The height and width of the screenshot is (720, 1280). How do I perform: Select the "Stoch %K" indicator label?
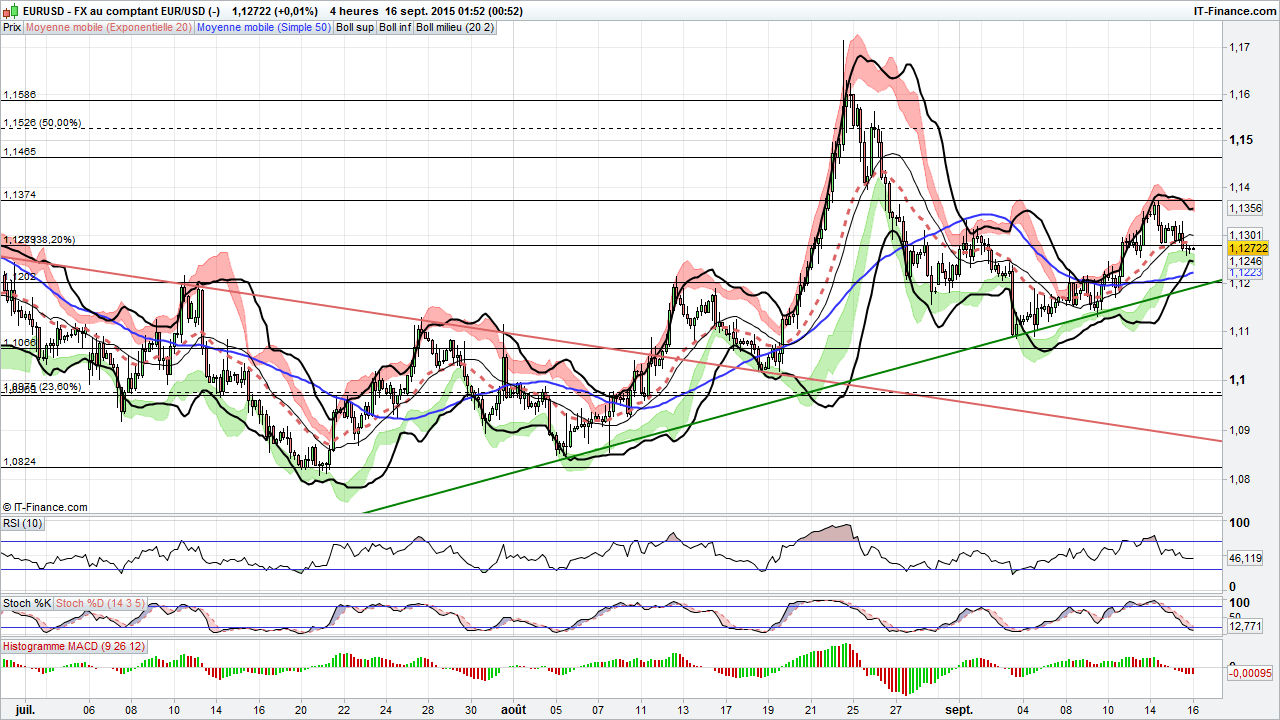[26, 603]
